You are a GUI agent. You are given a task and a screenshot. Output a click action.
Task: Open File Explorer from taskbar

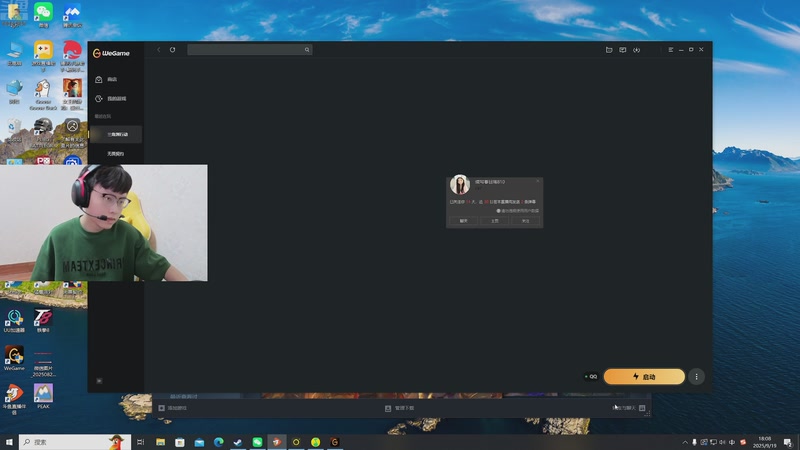(x=160, y=442)
